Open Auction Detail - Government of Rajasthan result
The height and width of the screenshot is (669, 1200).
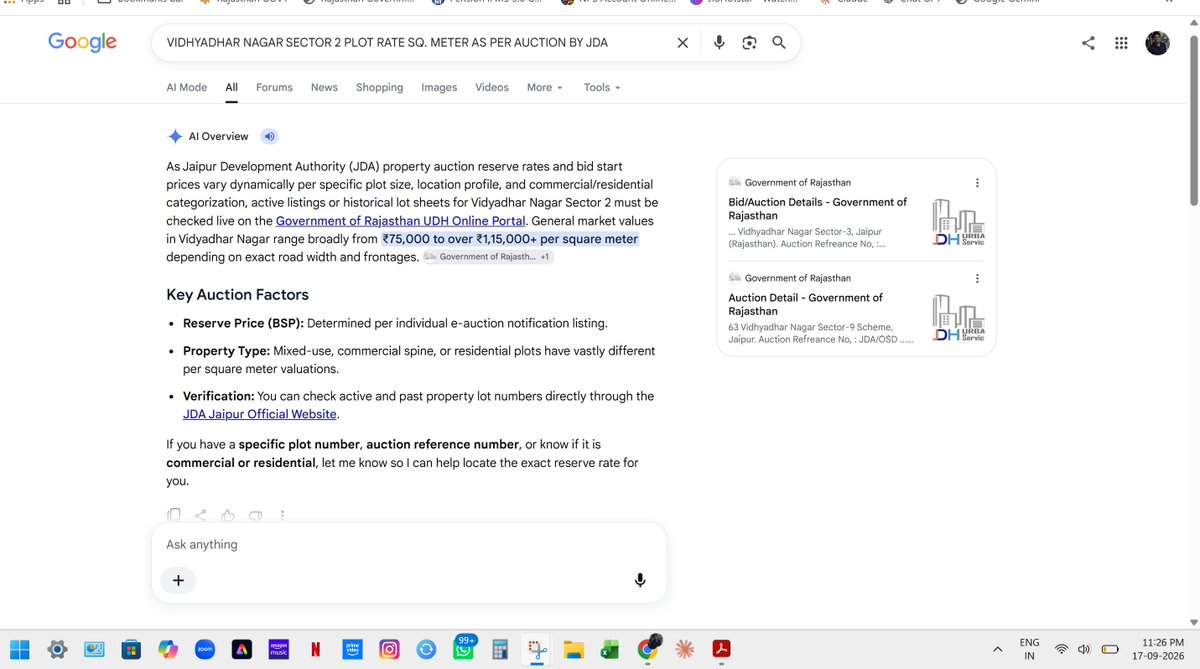pos(806,304)
